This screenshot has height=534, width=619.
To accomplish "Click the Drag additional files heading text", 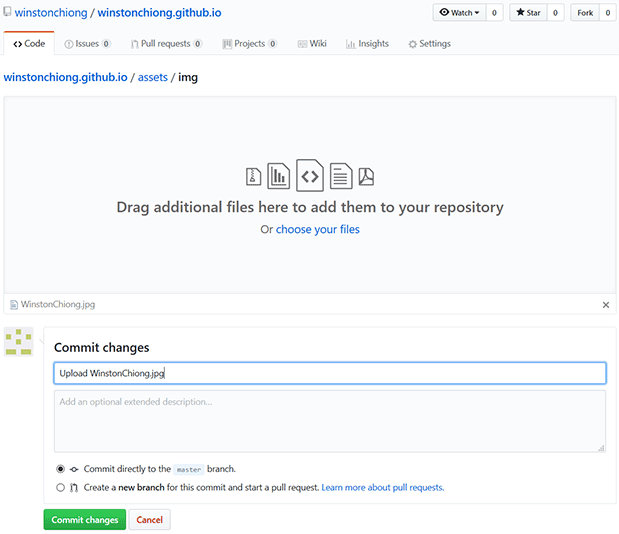I will [310, 207].
